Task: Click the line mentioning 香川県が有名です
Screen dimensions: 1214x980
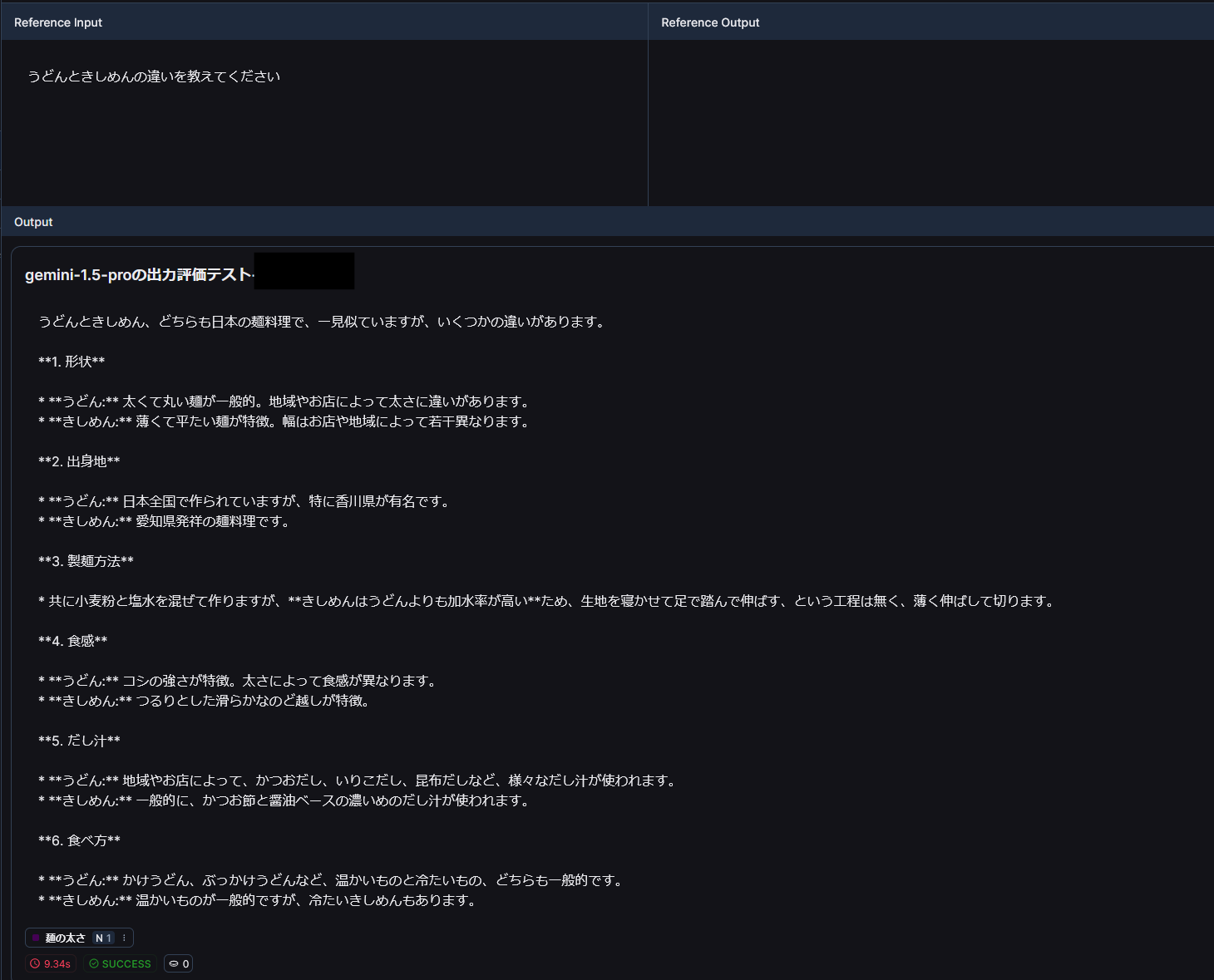Action: pyautogui.click(x=245, y=501)
